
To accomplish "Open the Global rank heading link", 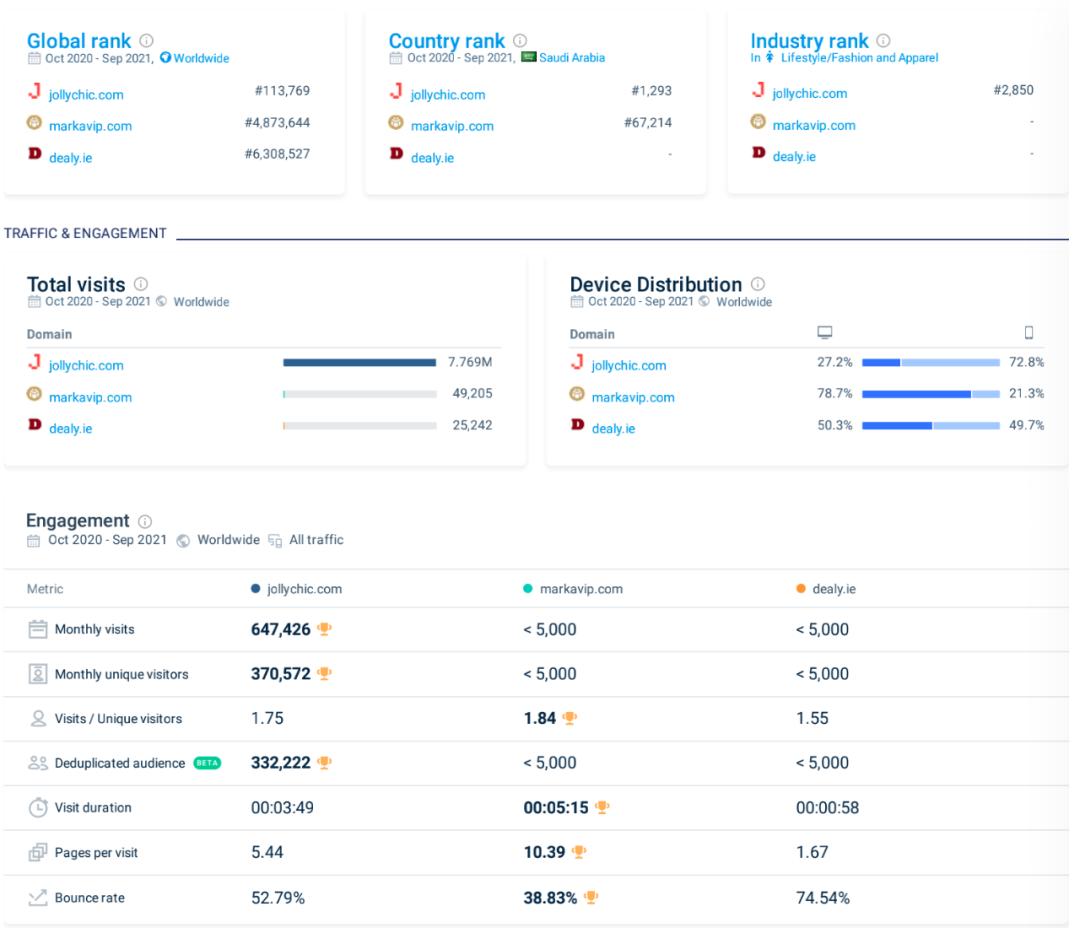I will coord(79,41).
